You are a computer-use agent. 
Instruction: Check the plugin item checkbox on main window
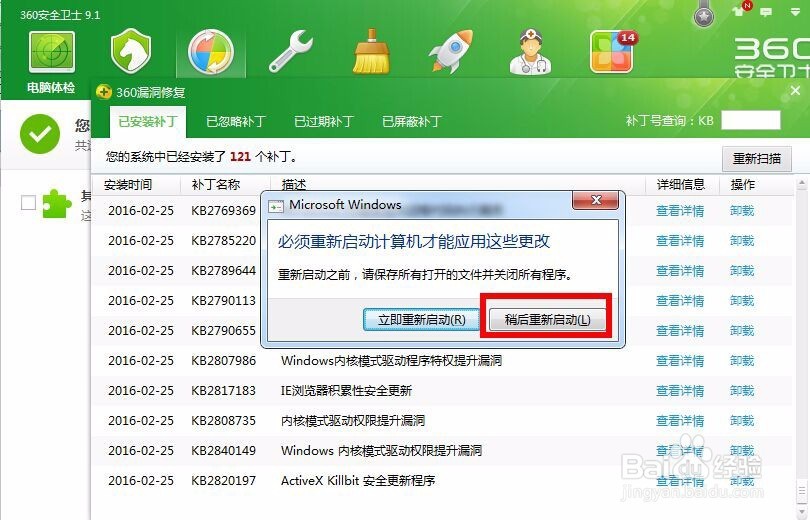click(28, 202)
